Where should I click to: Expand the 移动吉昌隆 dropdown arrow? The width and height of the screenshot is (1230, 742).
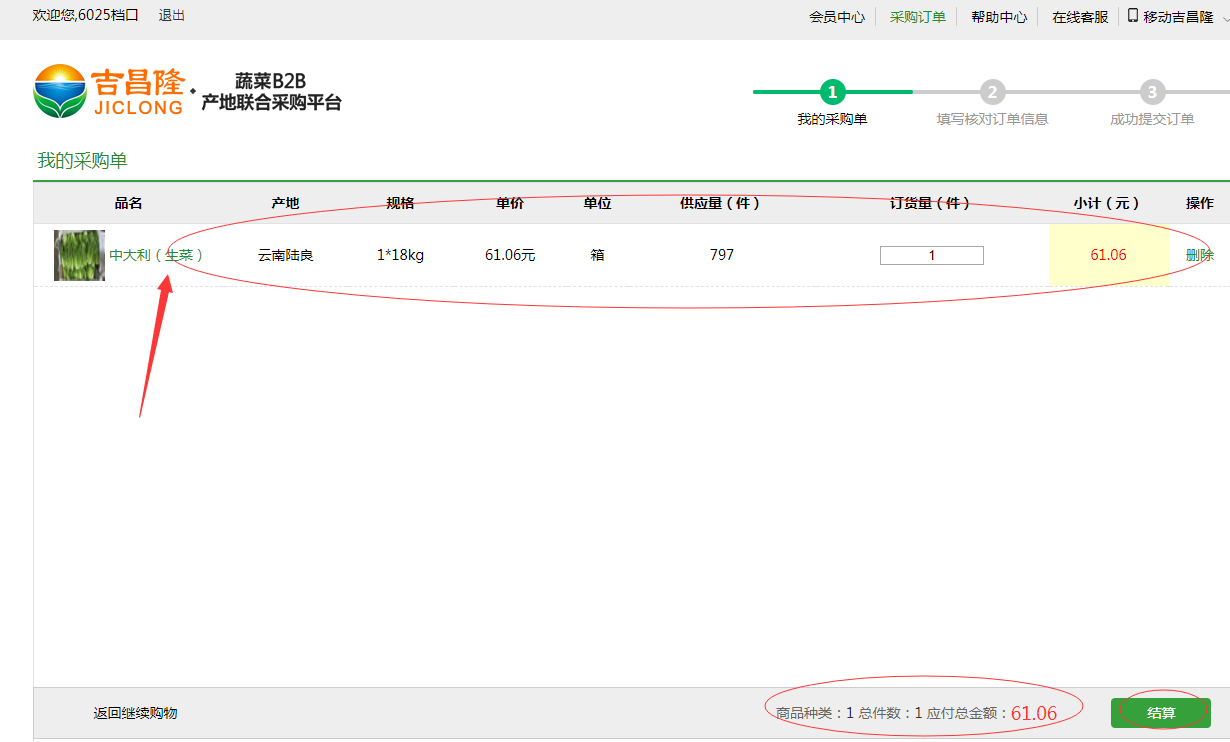click(1224, 17)
